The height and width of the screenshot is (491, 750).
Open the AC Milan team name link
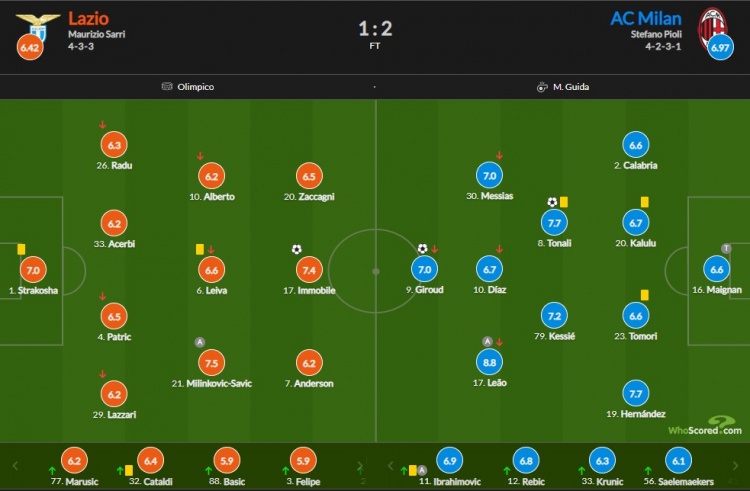point(646,19)
